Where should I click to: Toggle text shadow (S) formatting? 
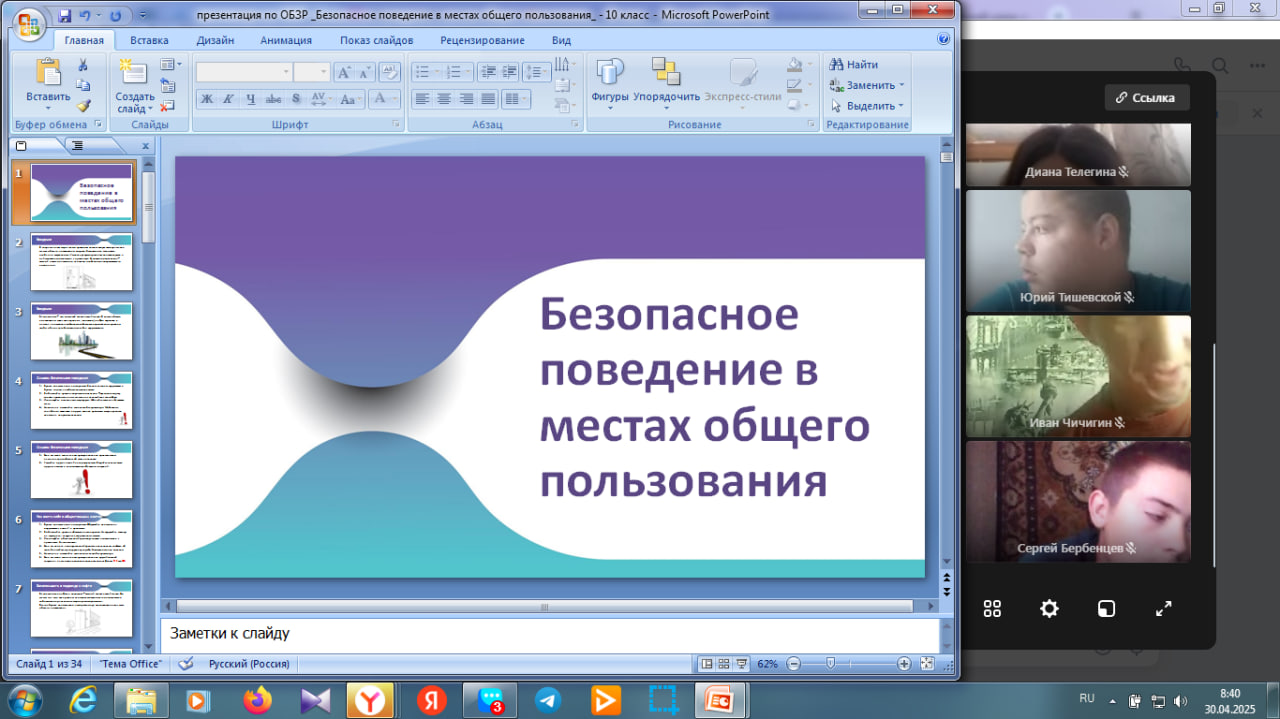295,99
